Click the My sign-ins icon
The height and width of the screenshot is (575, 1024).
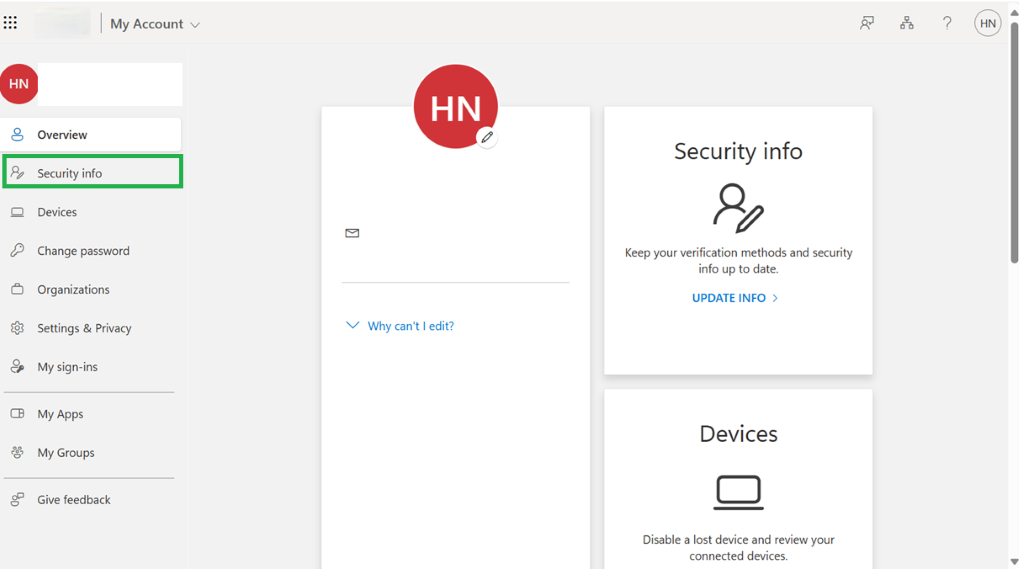click(18, 367)
